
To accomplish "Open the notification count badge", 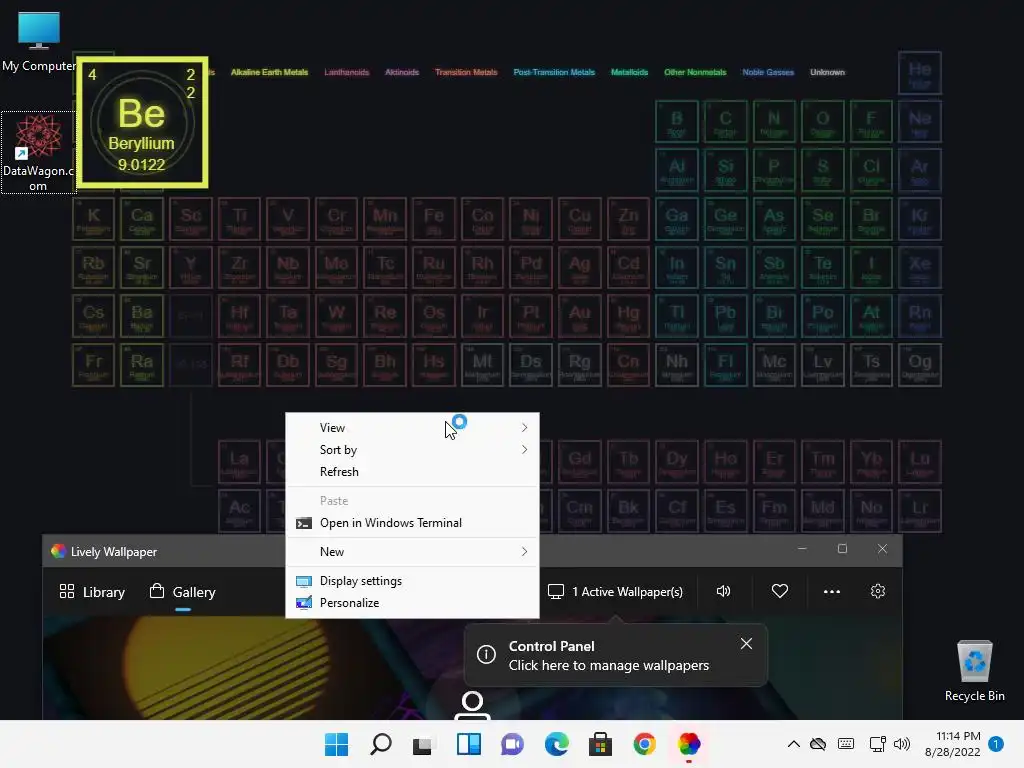I will click(996, 744).
